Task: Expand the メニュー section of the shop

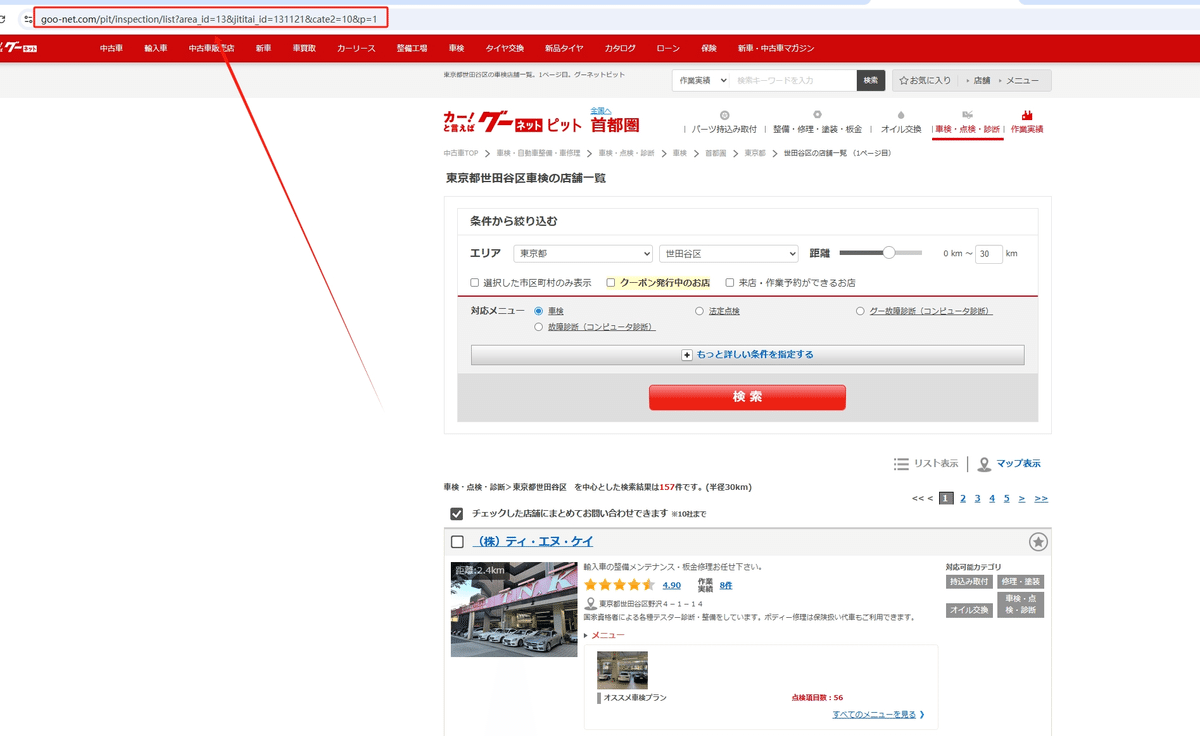Action: [605, 635]
